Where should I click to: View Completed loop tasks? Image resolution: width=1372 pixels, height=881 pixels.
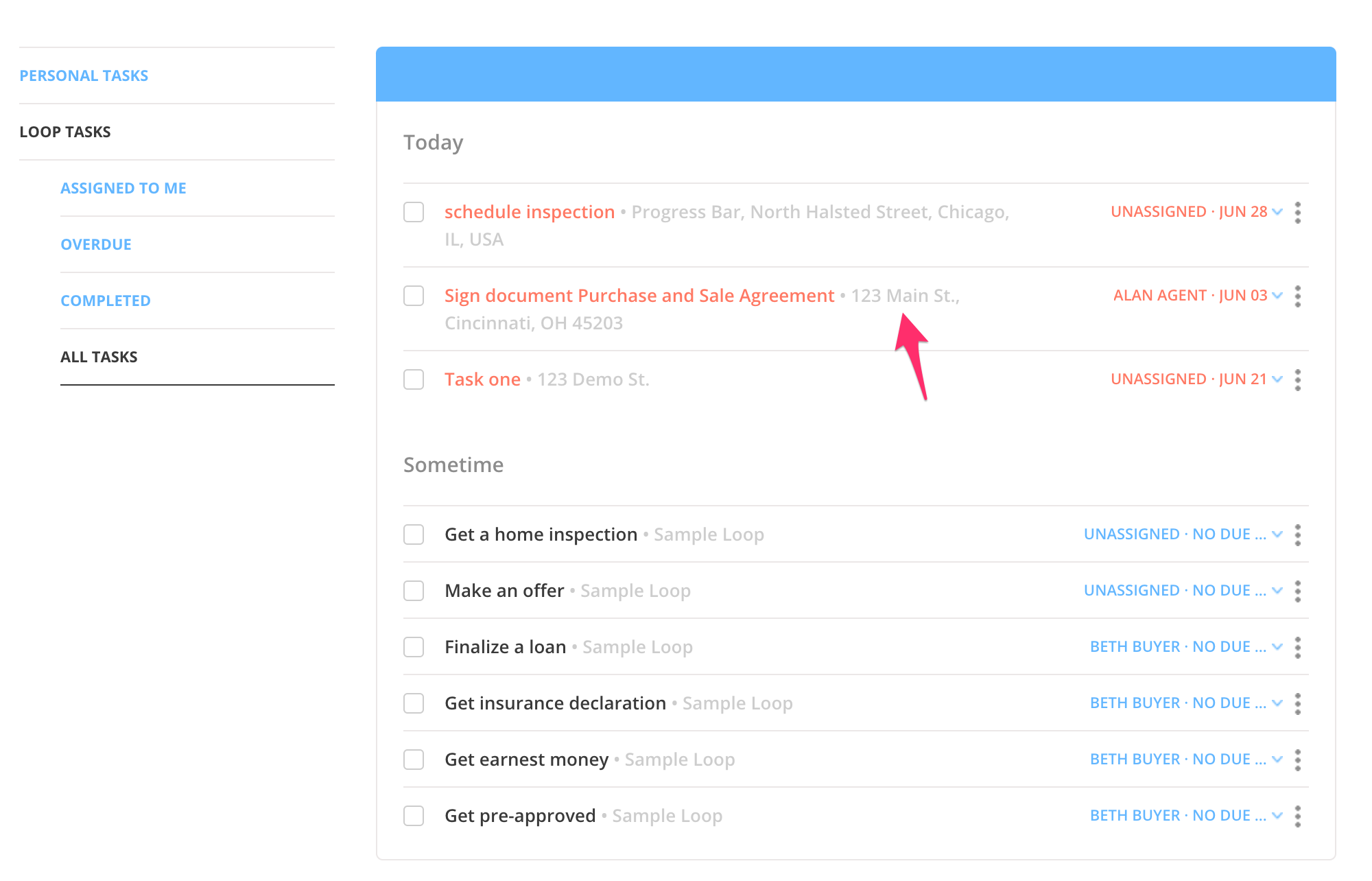[106, 301]
